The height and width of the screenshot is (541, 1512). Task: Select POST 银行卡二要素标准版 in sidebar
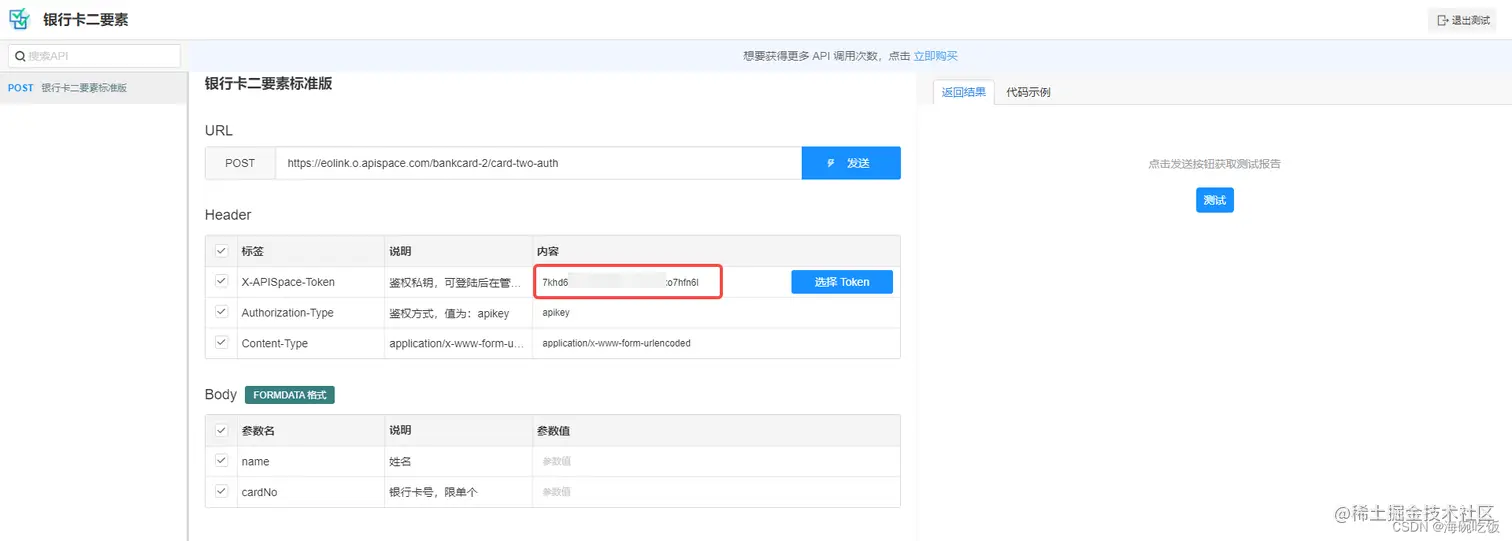click(94, 88)
